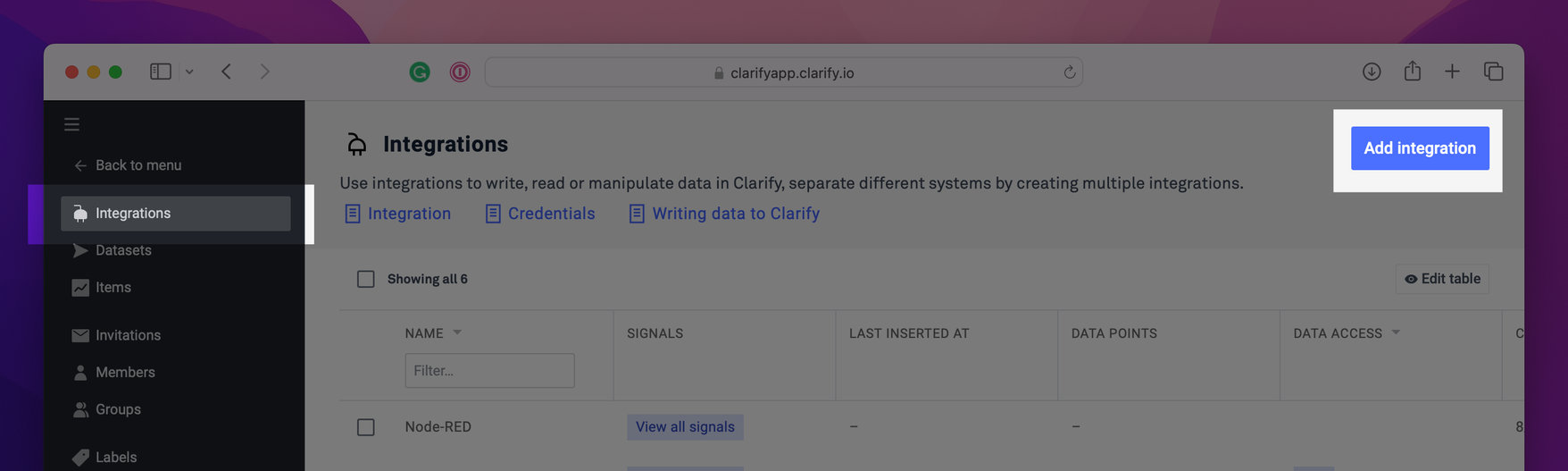Check the Node-RED row checkbox
This screenshot has height=471, width=1568.
tap(366, 427)
